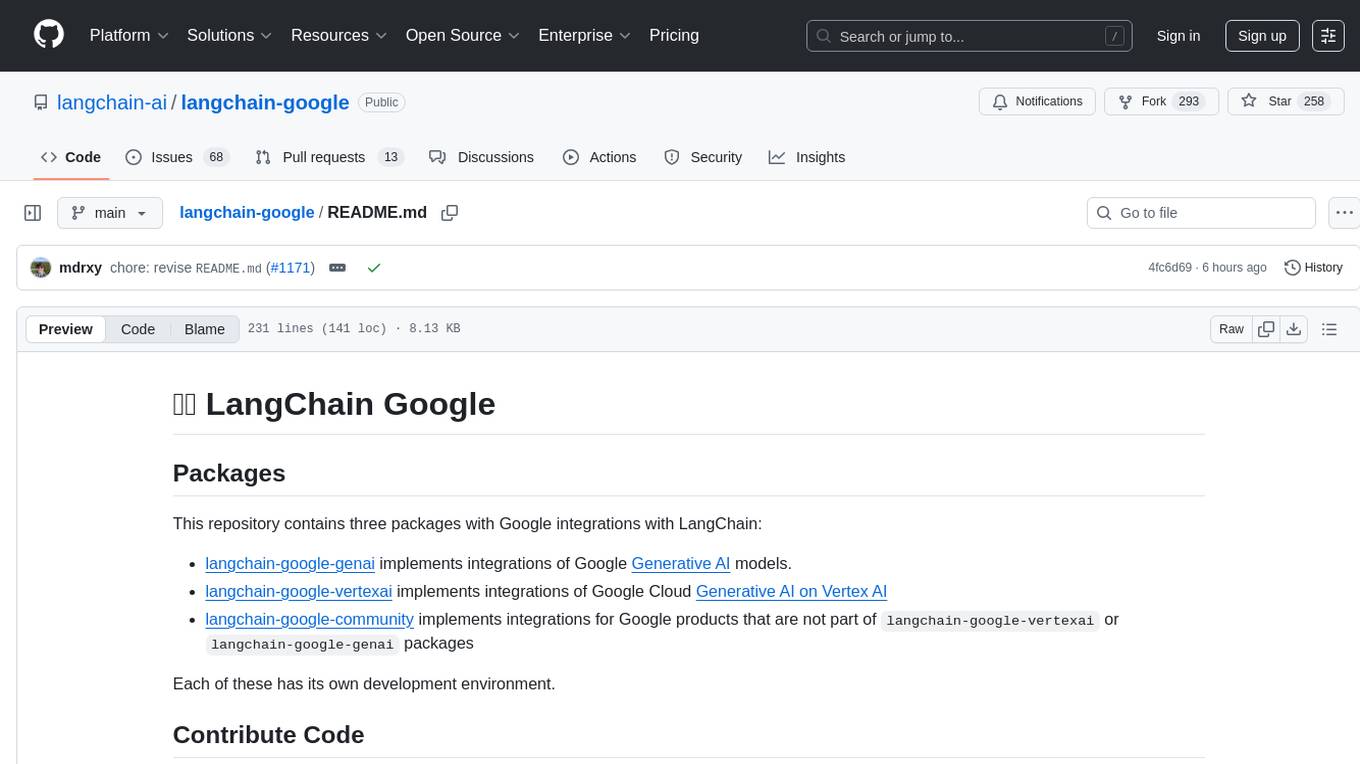Open the langchain-google repository title link
The height and width of the screenshot is (764, 1360).
tap(265, 102)
